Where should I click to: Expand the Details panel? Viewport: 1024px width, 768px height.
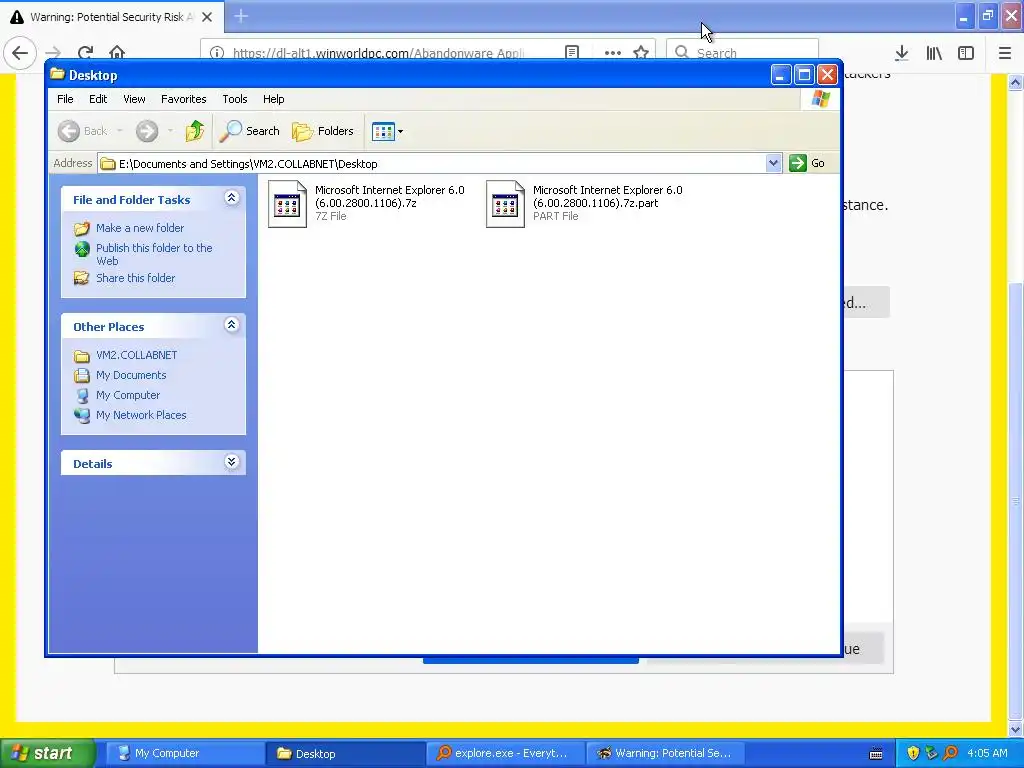(231, 462)
